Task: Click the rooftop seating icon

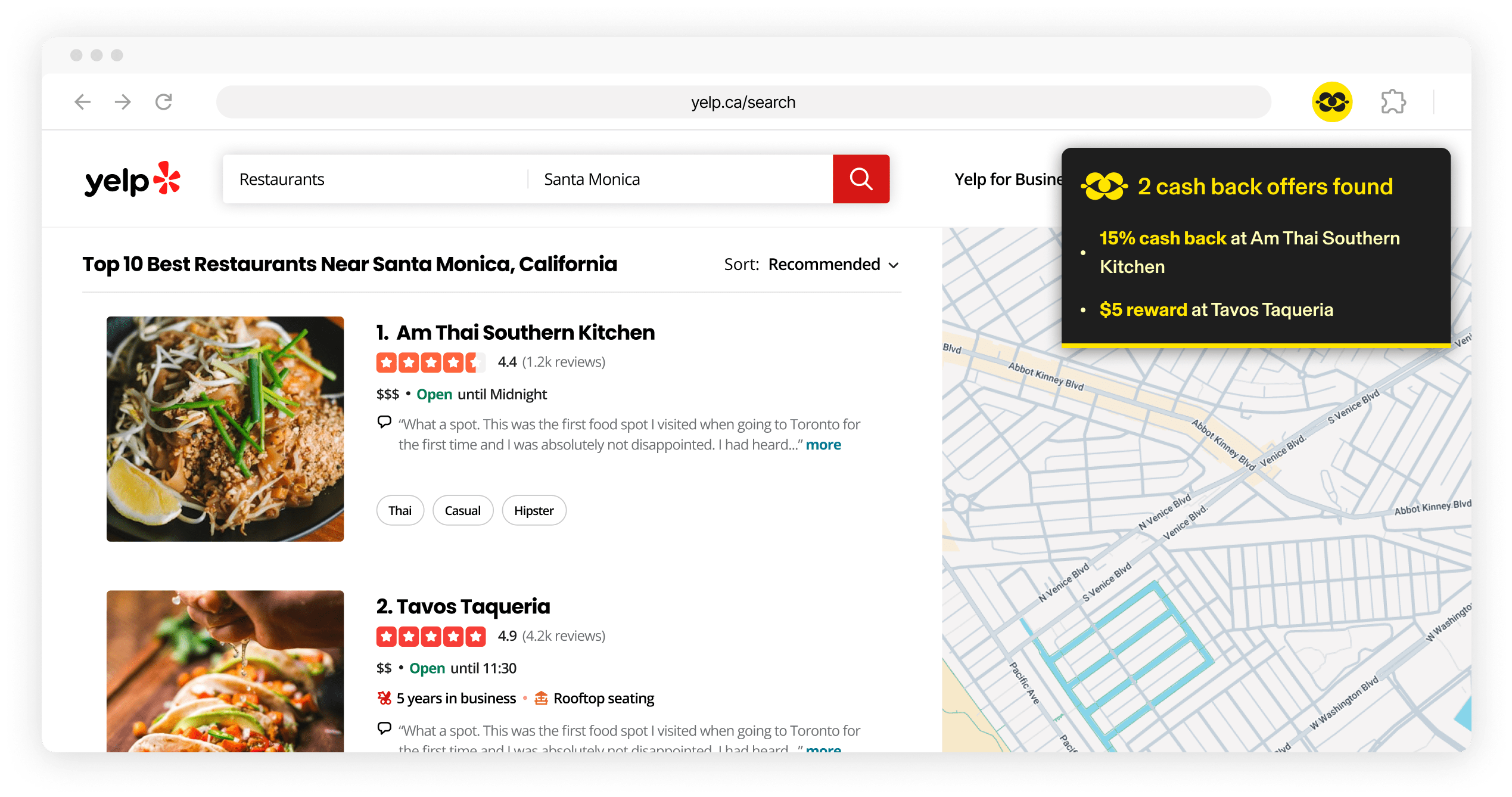Action: click(x=541, y=698)
